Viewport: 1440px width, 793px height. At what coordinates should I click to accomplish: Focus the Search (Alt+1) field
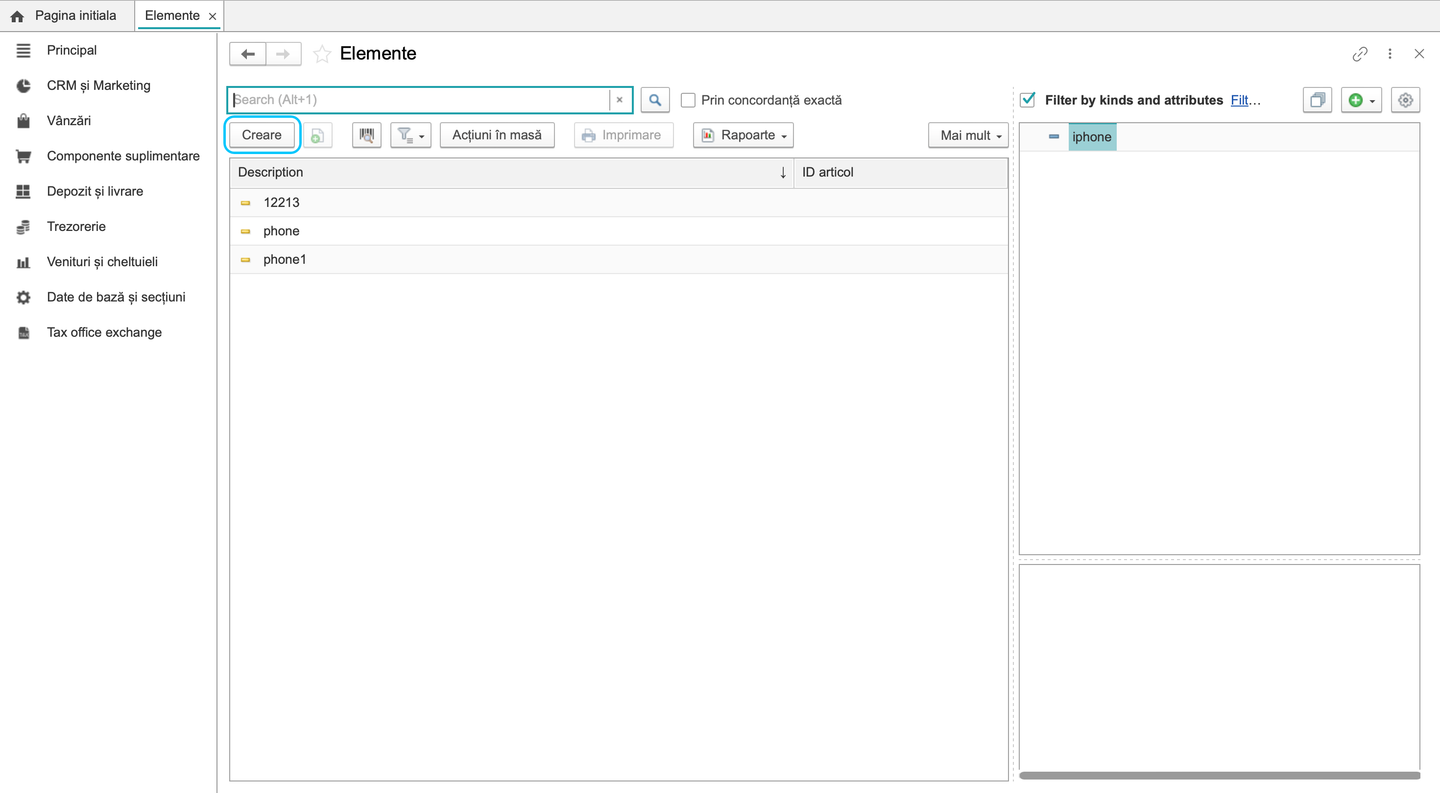click(419, 100)
